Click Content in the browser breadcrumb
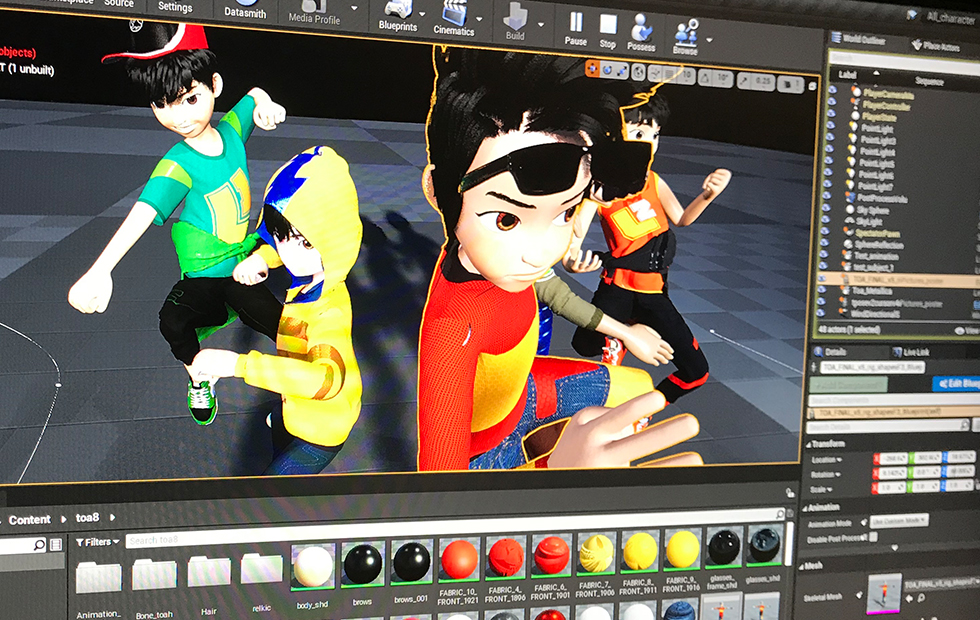Image resolution: width=980 pixels, height=620 pixels. pyautogui.click(x=29, y=519)
